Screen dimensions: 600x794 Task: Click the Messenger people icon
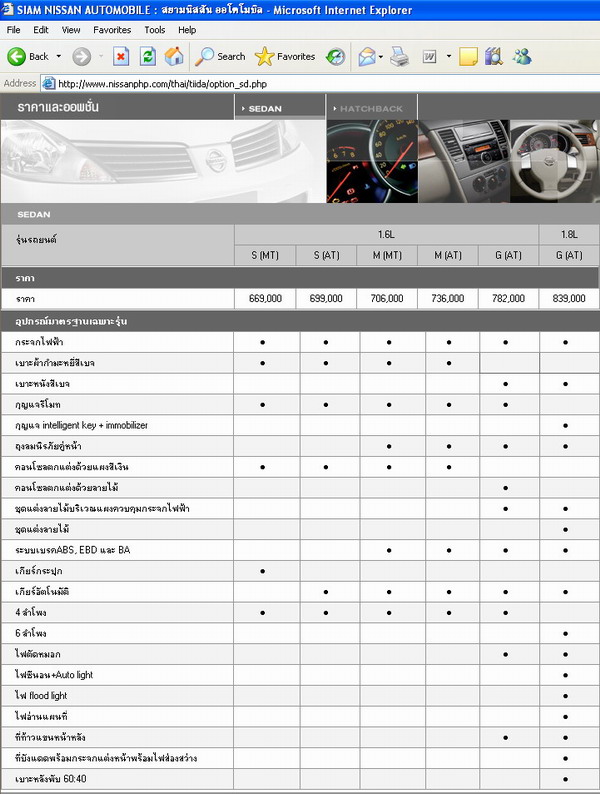[522, 57]
